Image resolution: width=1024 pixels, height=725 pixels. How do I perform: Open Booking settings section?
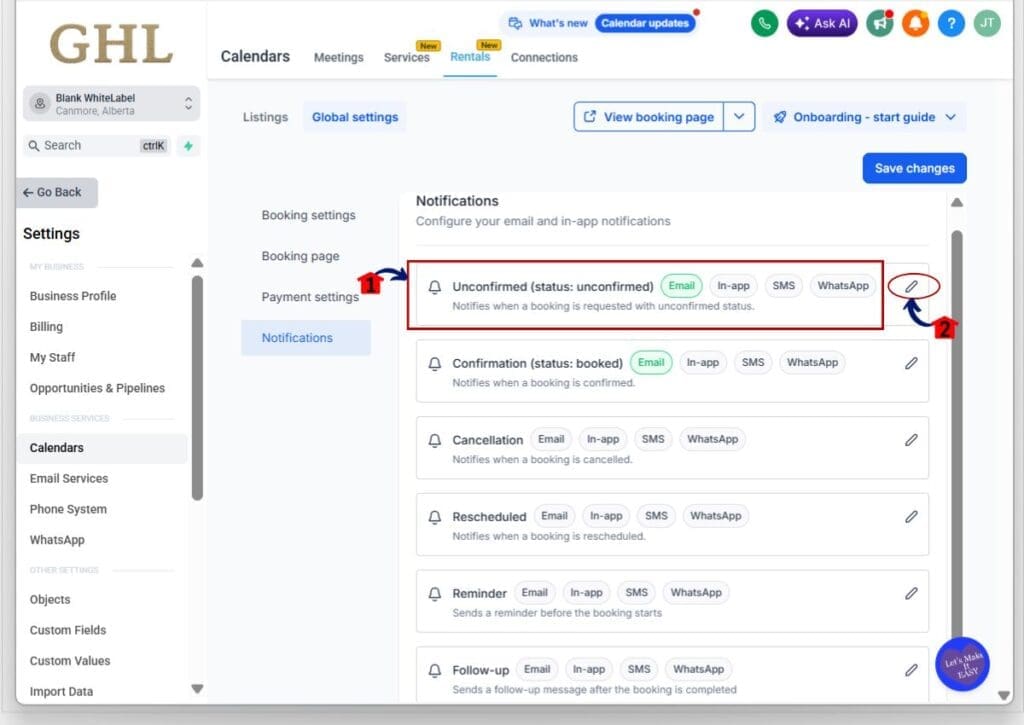(x=308, y=215)
